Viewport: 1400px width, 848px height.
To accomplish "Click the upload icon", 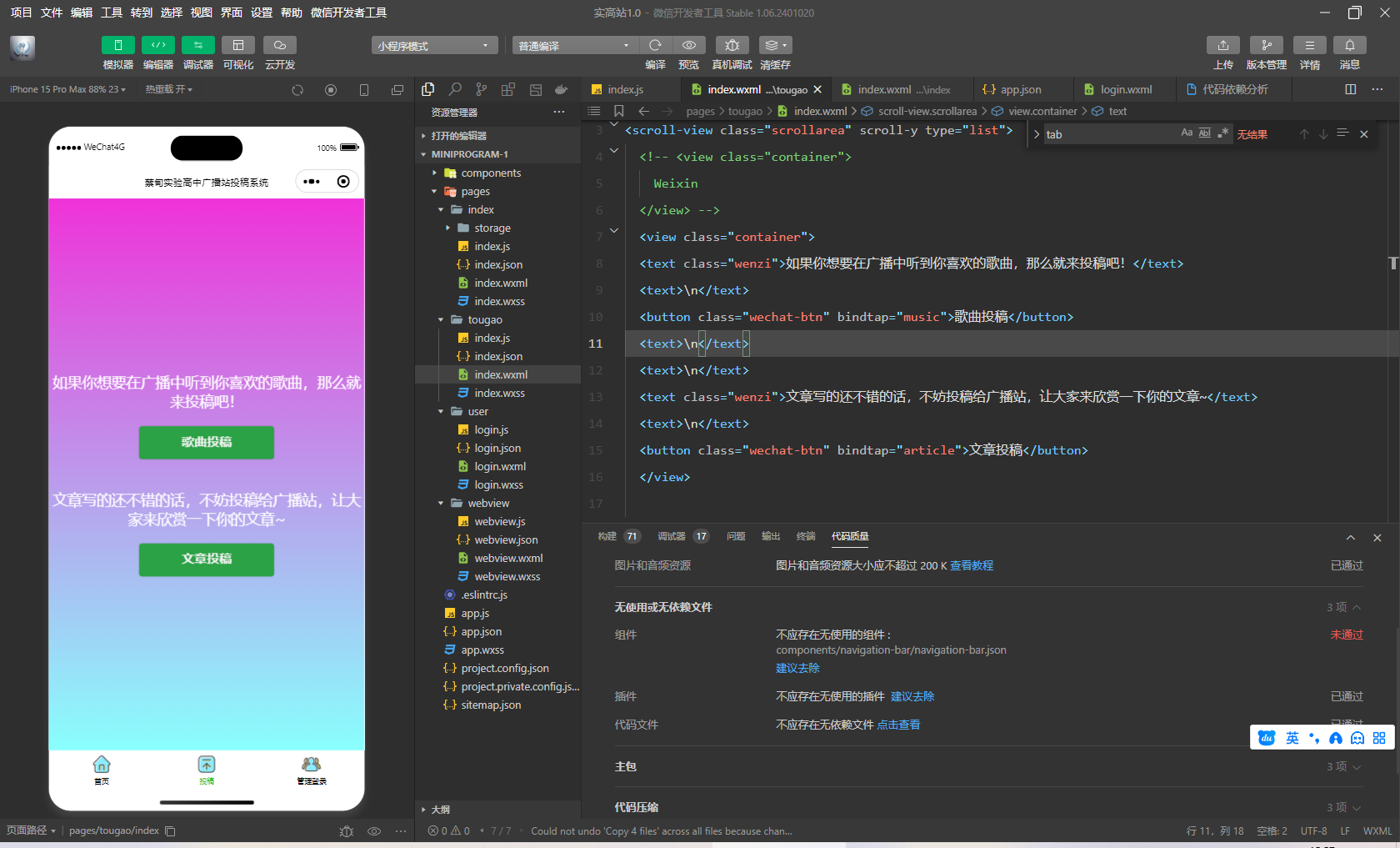I will tap(1222, 45).
